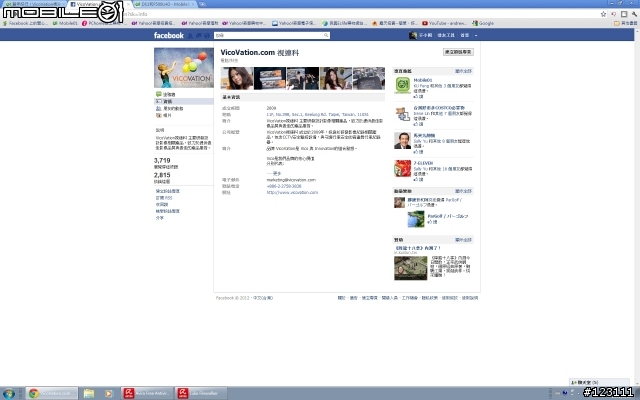Screen dimensions: 640x400
Task: Open the fourth strip photo of woman in dress
Action: click(x=336, y=78)
